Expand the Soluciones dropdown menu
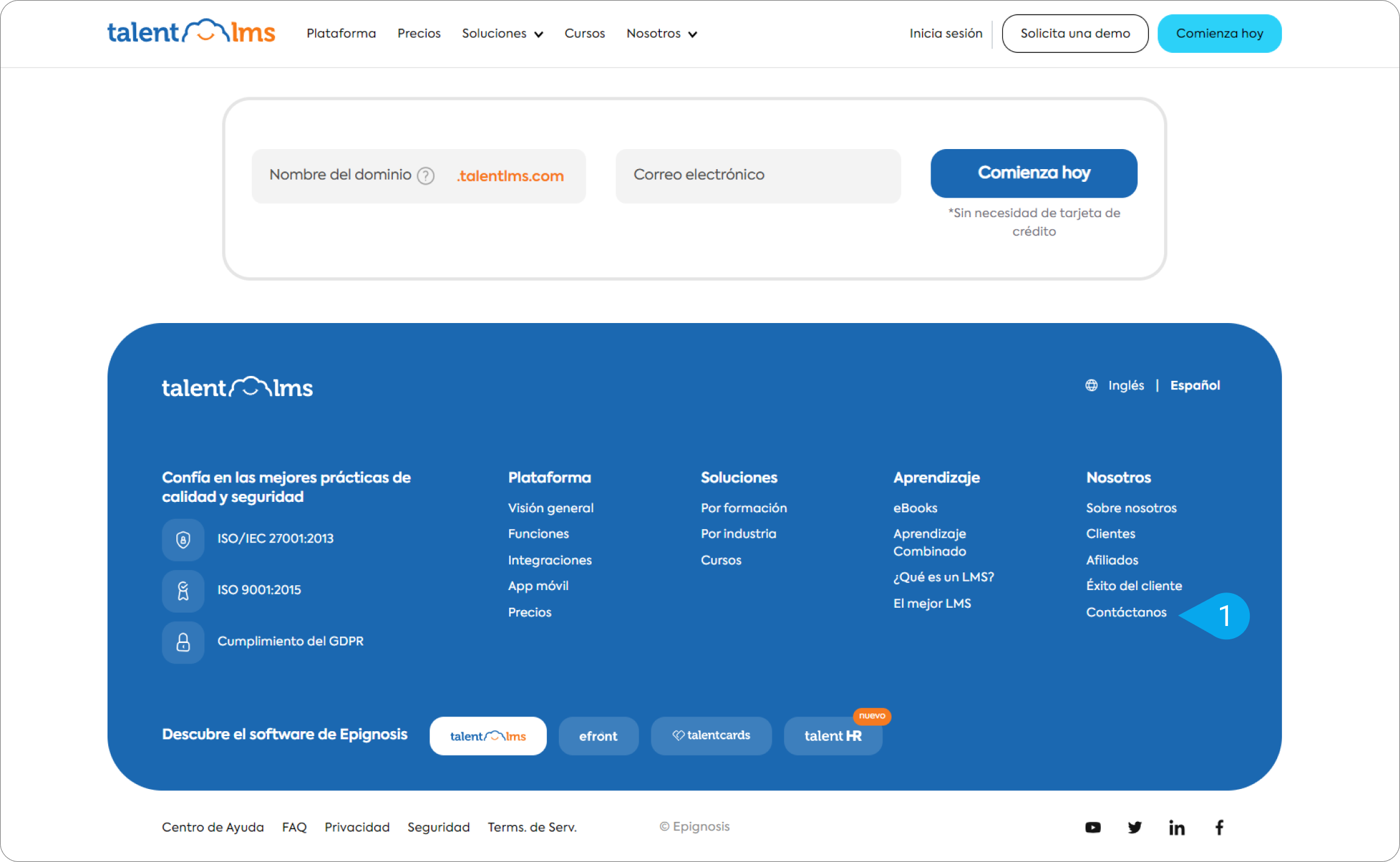The image size is (1400, 862). click(502, 33)
